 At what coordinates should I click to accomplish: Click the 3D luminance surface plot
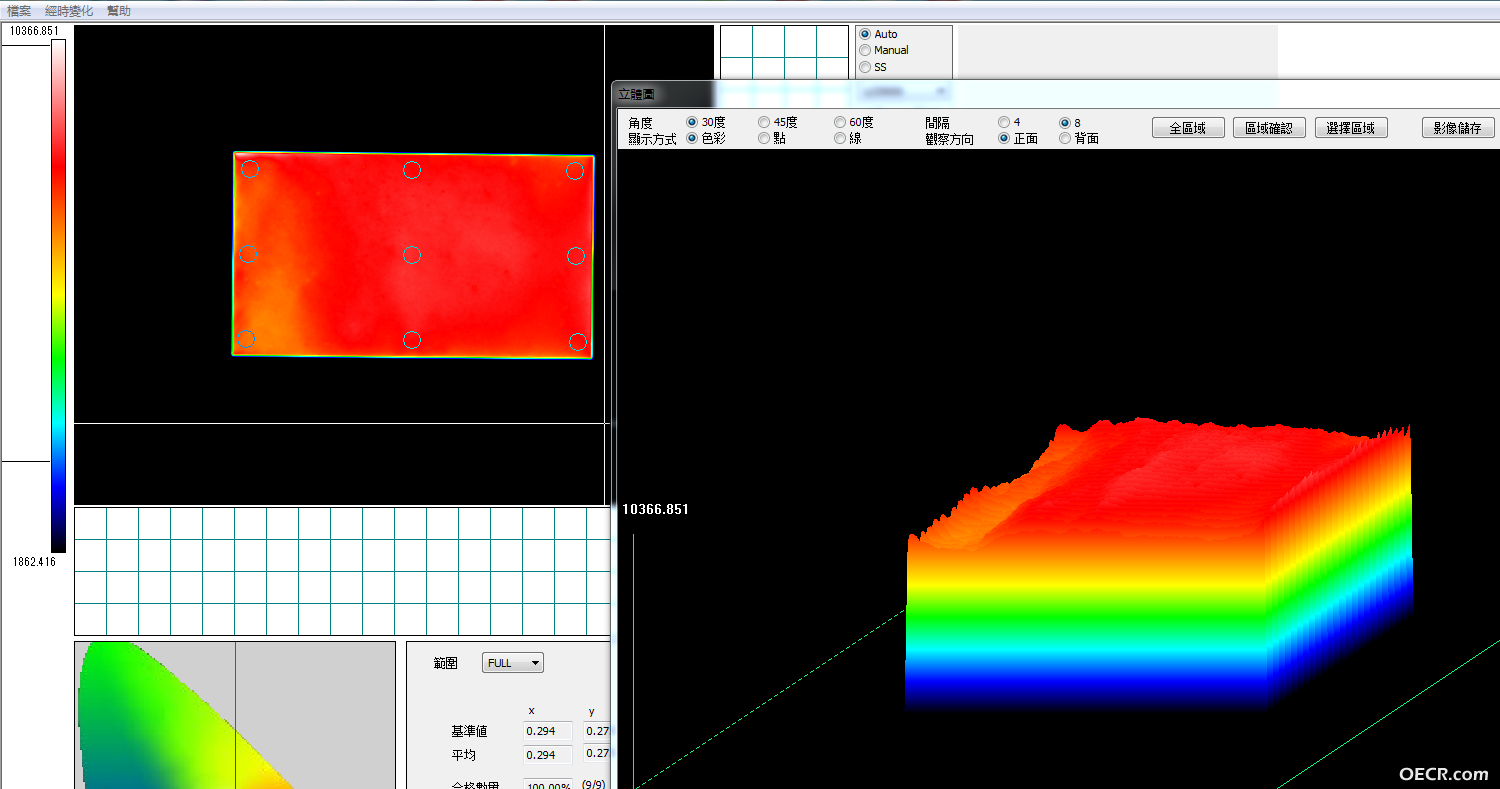(1158, 565)
